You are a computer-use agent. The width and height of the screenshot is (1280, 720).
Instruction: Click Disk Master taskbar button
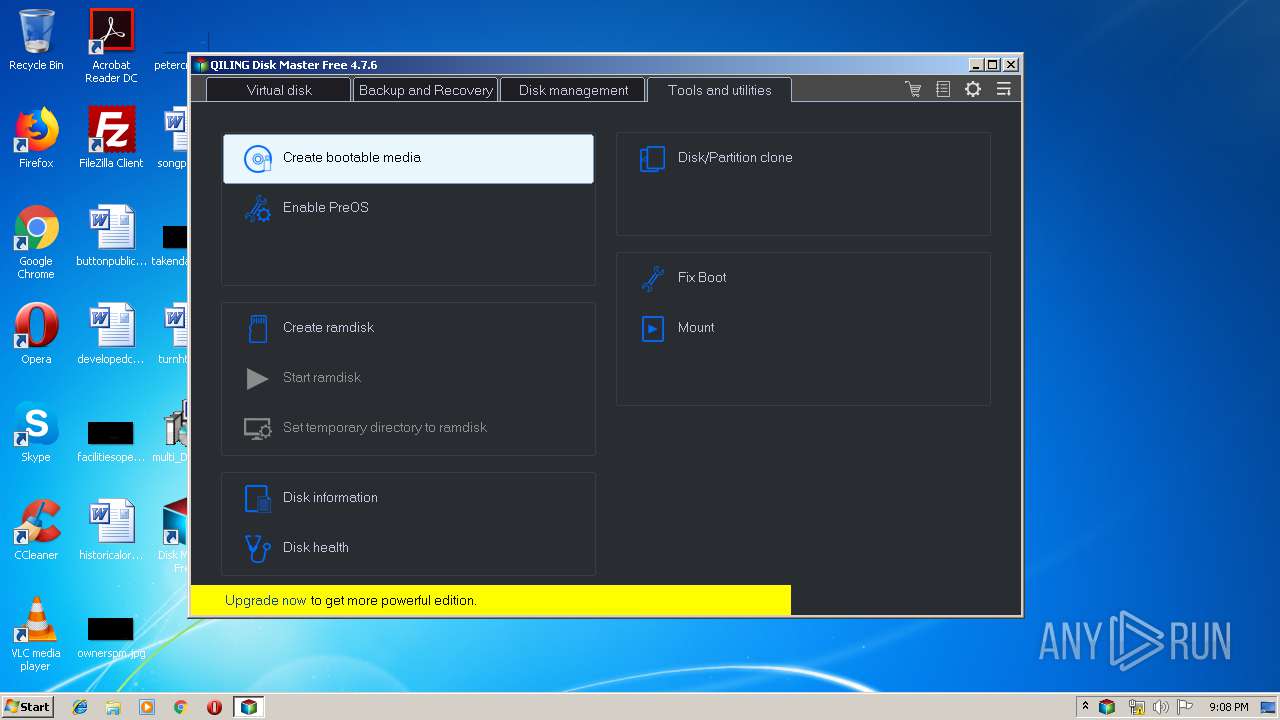(x=248, y=707)
